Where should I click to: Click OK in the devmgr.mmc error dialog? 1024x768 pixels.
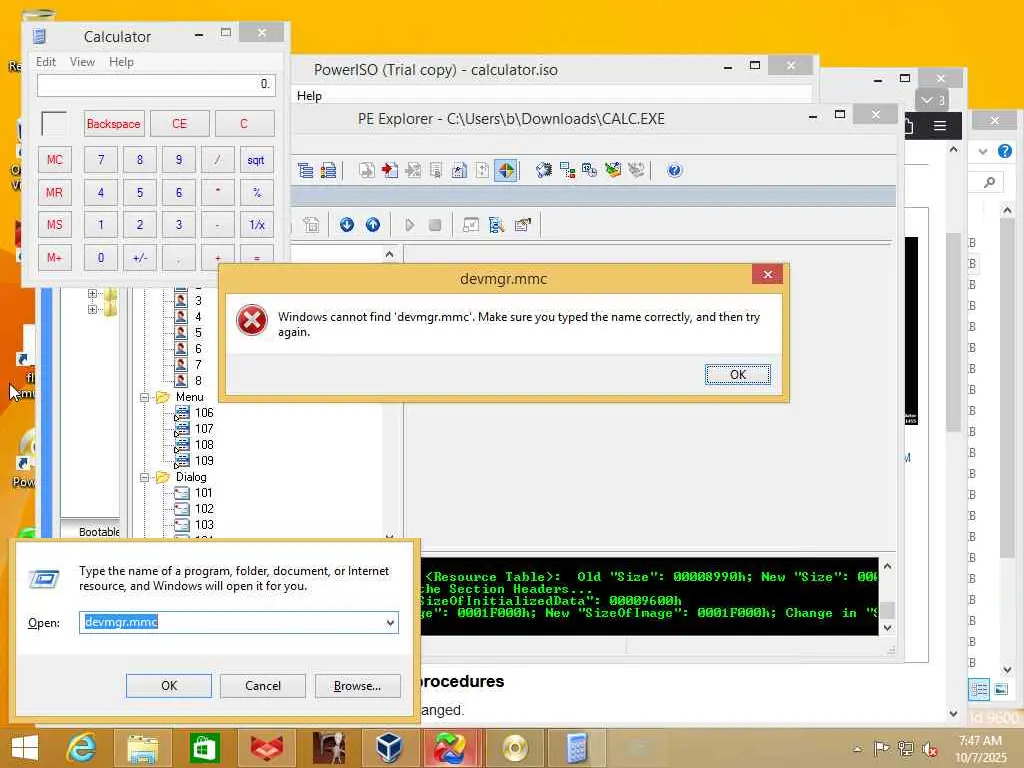(x=738, y=374)
